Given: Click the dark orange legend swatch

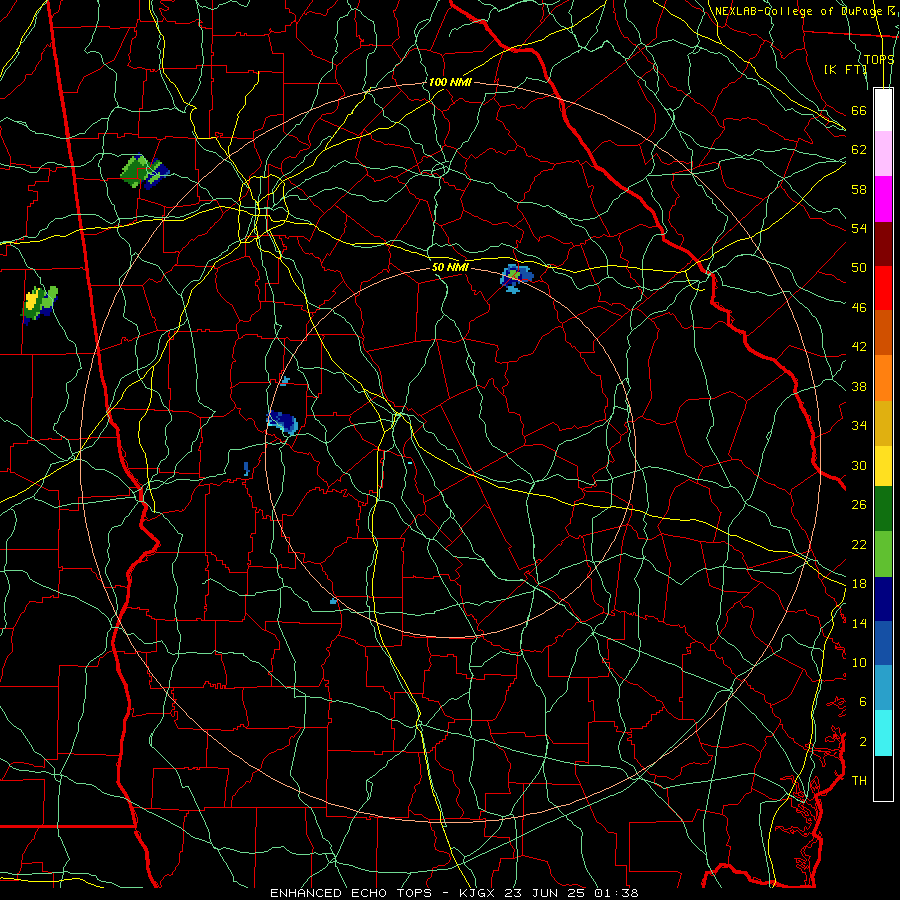Looking at the screenshot, I should pyautogui.click(x=883, y=332).
